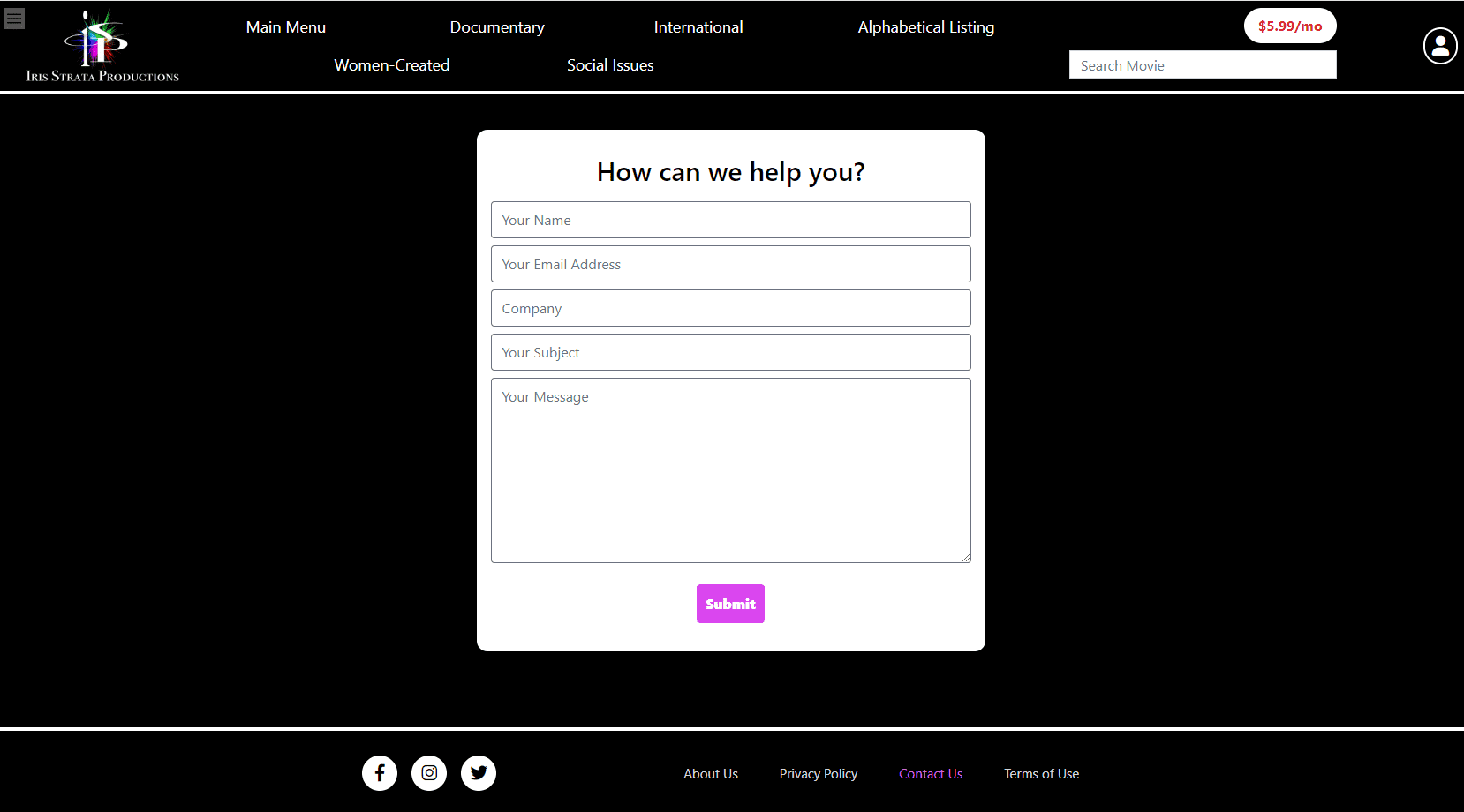
Task: Click the $5.99/mo subscription button
Action: [x=1290, y=26]
